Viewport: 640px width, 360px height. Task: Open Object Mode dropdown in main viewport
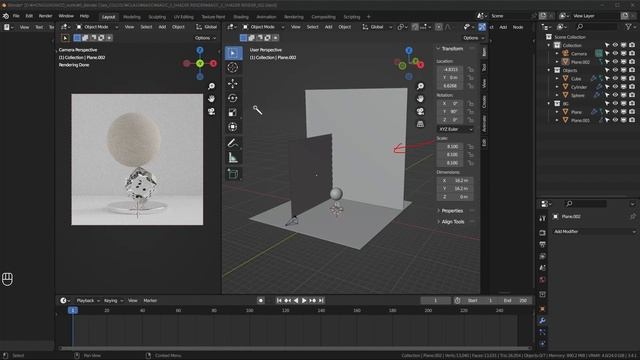[263, 27]
